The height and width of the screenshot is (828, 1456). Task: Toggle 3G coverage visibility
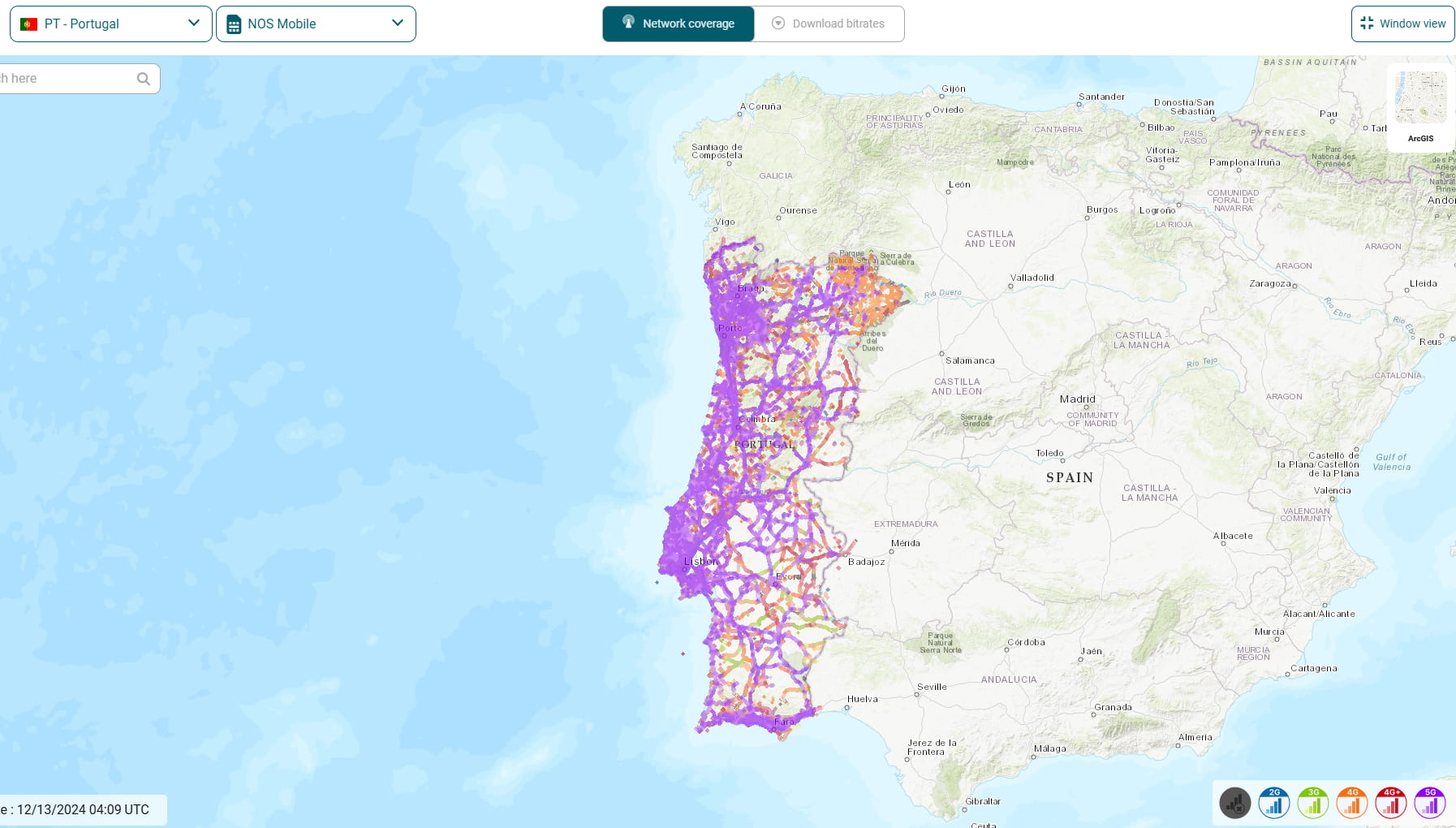click(x=1312, y=803)
